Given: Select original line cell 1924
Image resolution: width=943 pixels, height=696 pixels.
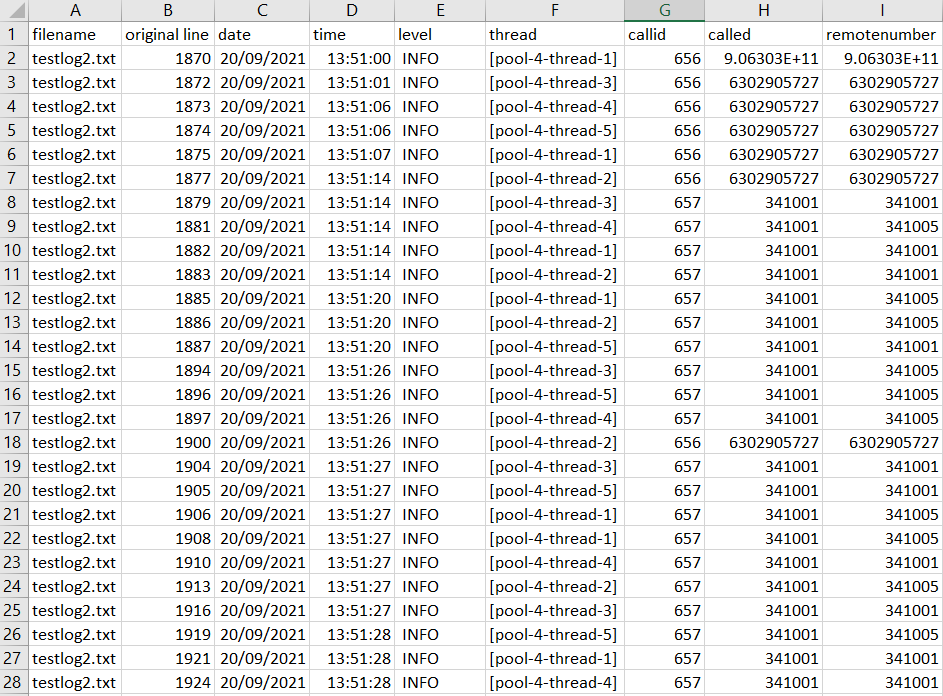Looking at the screenshot, I should [x=168, y=682].
